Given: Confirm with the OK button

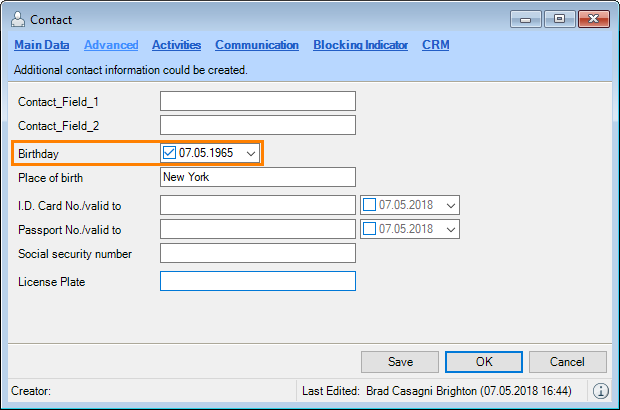Looking at the screenshot, I should pos(484,361).
